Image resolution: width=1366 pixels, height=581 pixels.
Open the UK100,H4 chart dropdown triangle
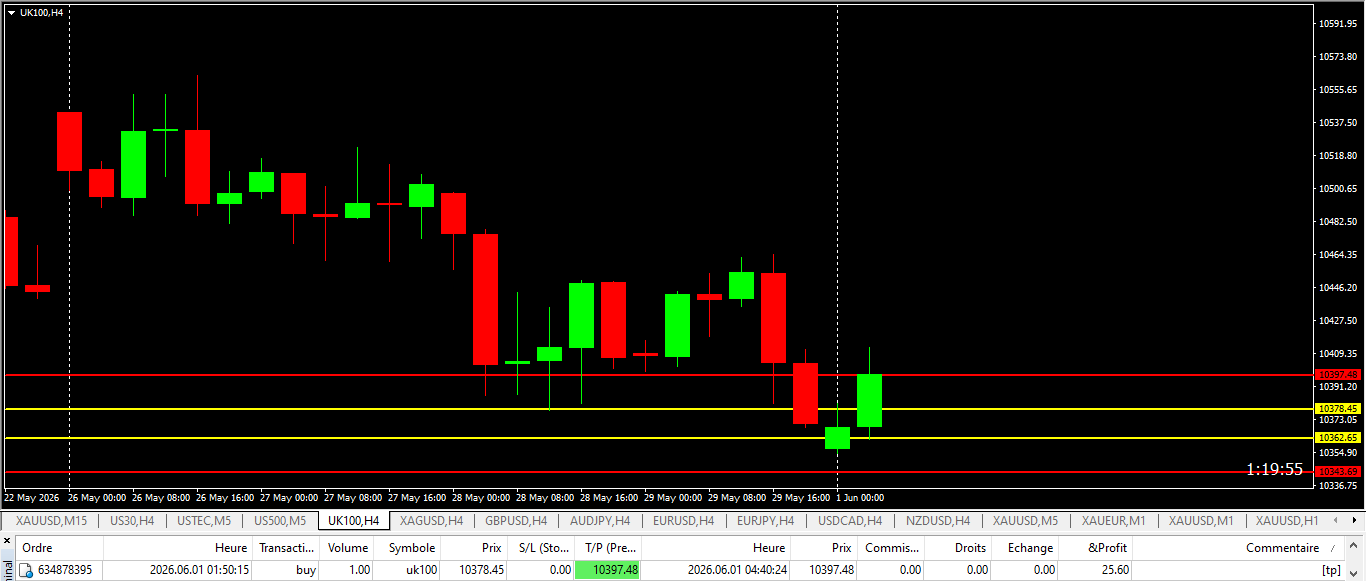(x=11, y=12)
